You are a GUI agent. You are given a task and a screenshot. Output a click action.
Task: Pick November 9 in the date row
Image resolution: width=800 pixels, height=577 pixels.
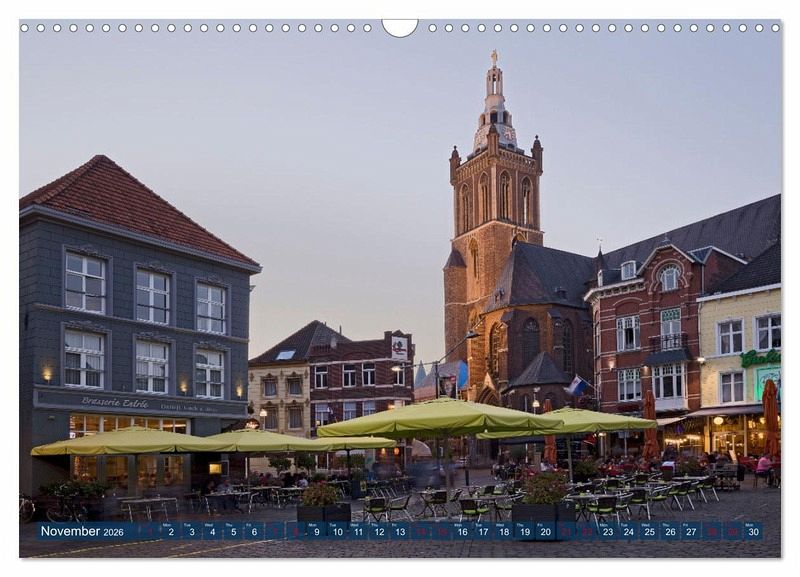(316, 532)
